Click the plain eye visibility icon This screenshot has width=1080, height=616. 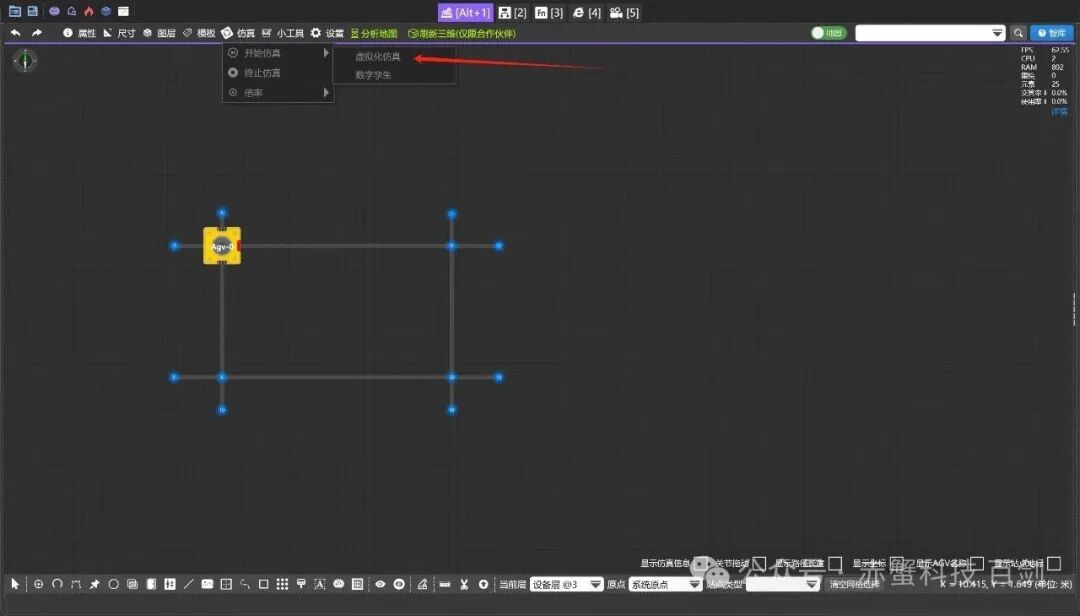pos(380,584)
